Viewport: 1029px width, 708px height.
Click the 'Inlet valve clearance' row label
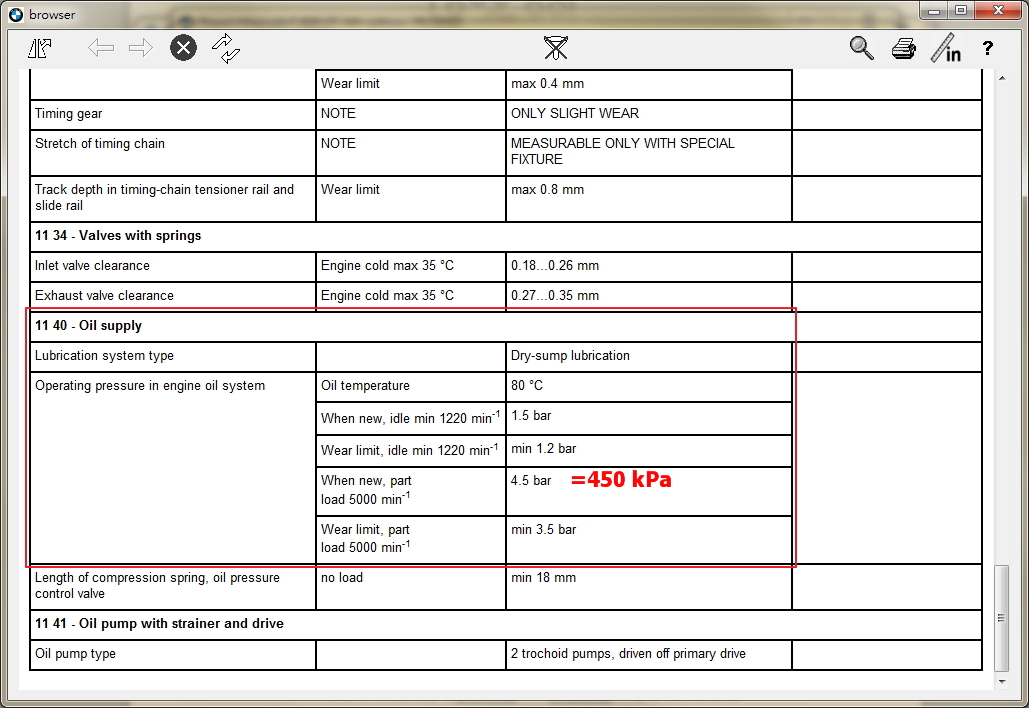[x=92, y=266]
